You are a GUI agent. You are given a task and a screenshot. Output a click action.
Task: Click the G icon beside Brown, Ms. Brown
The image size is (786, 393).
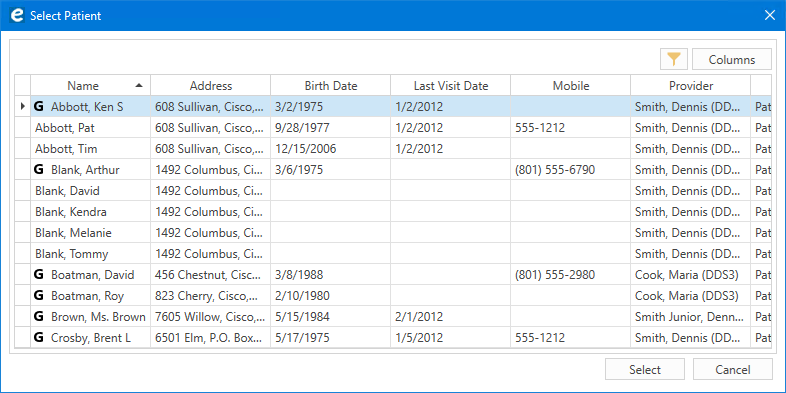coord(39,317)
